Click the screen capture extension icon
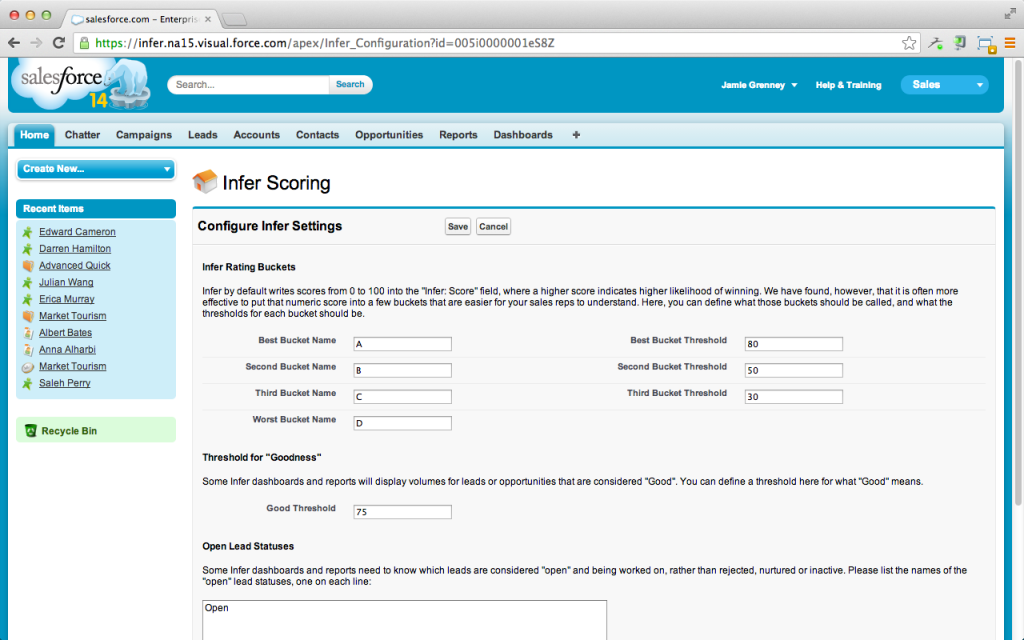This screenshot has height=640, width=1024. pyautogui.click(x=985, y=44)
